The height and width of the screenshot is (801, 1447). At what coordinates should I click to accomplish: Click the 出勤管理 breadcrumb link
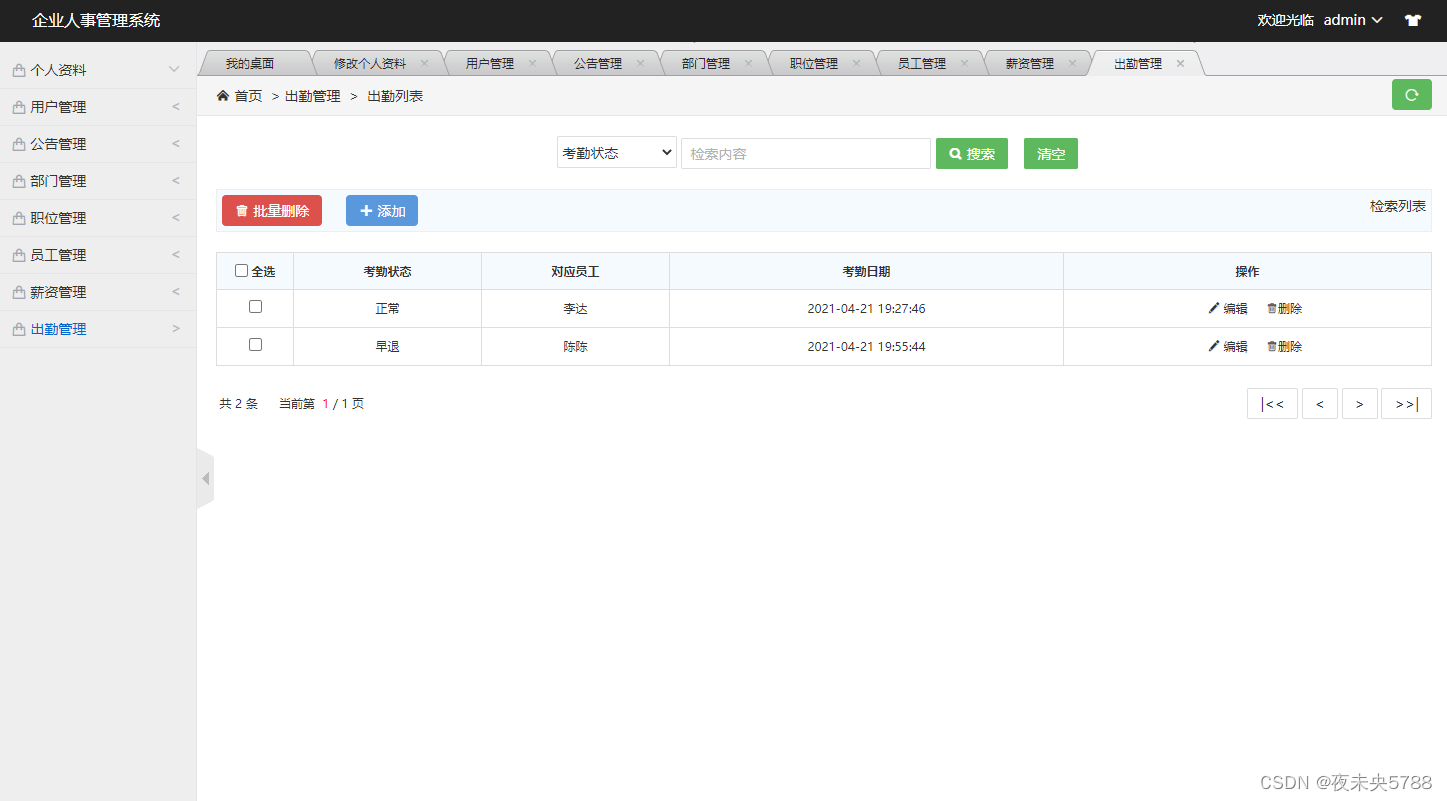[x=313, y=96]
